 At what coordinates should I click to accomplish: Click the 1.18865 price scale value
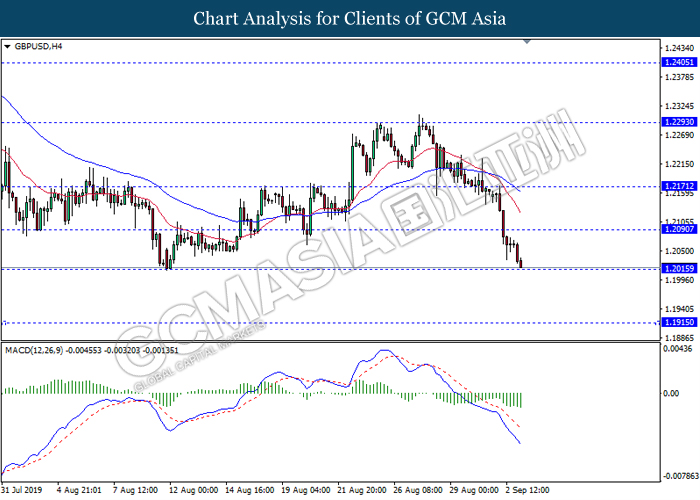click(x=679, y=338)
